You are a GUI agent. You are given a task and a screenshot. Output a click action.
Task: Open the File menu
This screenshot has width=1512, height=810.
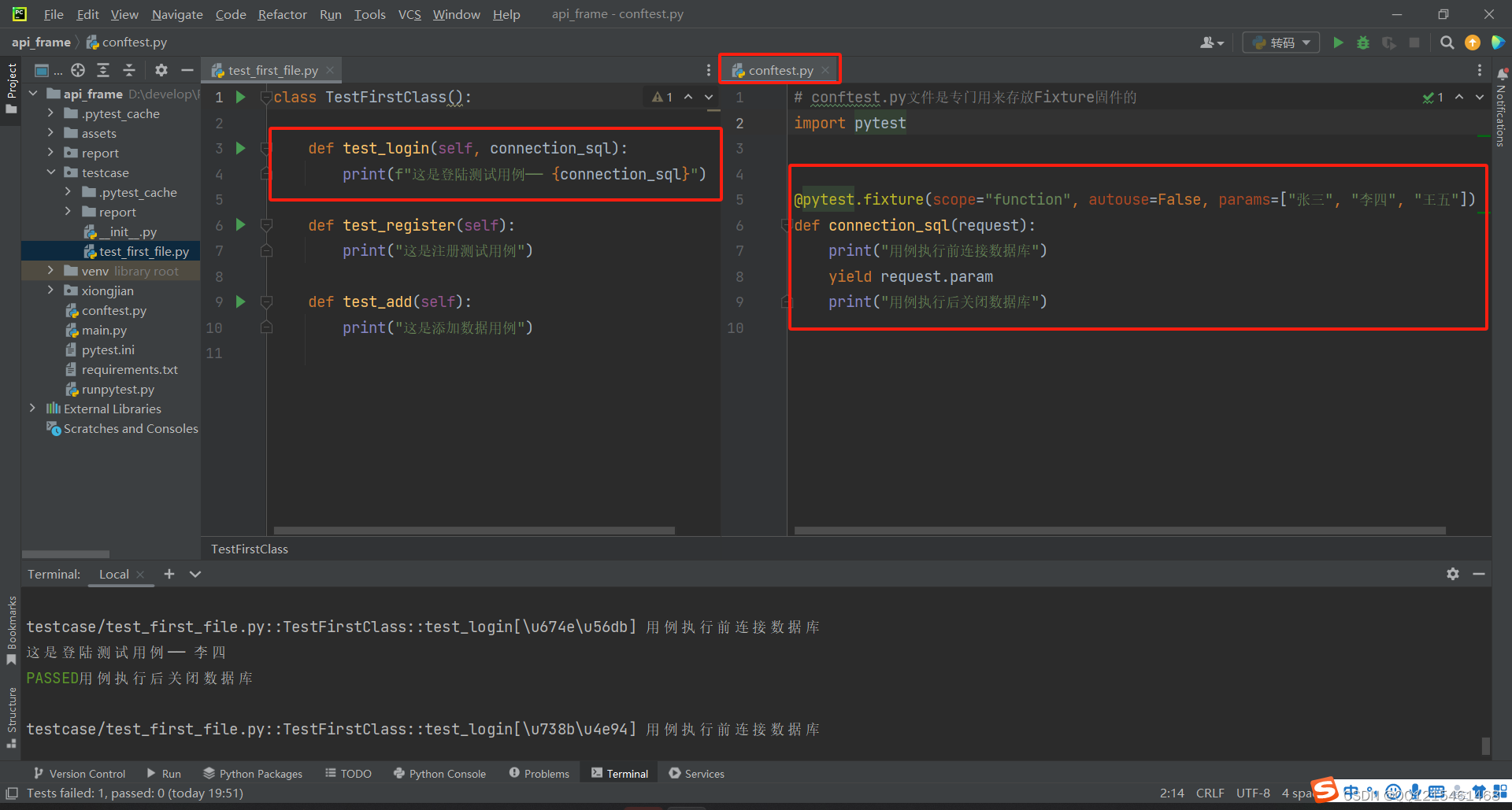coord(54,14)
